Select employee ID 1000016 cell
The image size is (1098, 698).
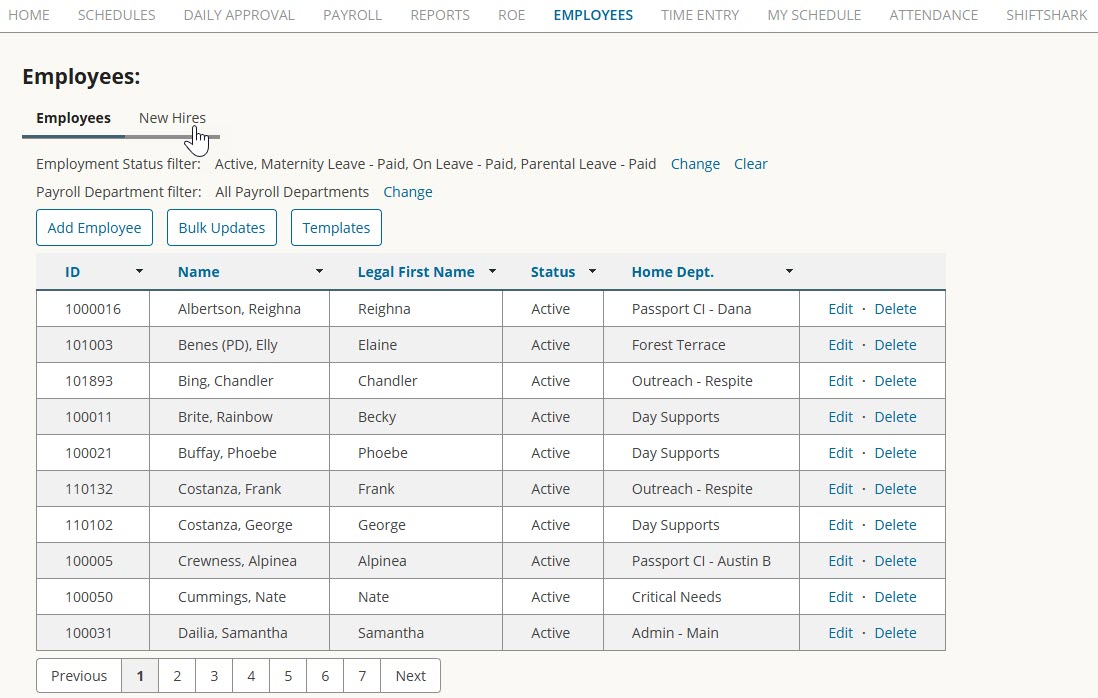[93, 309]
